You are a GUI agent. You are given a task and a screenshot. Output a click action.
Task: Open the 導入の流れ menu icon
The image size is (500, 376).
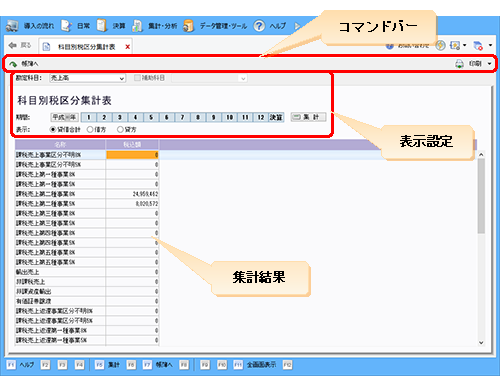tap(12, 26)
